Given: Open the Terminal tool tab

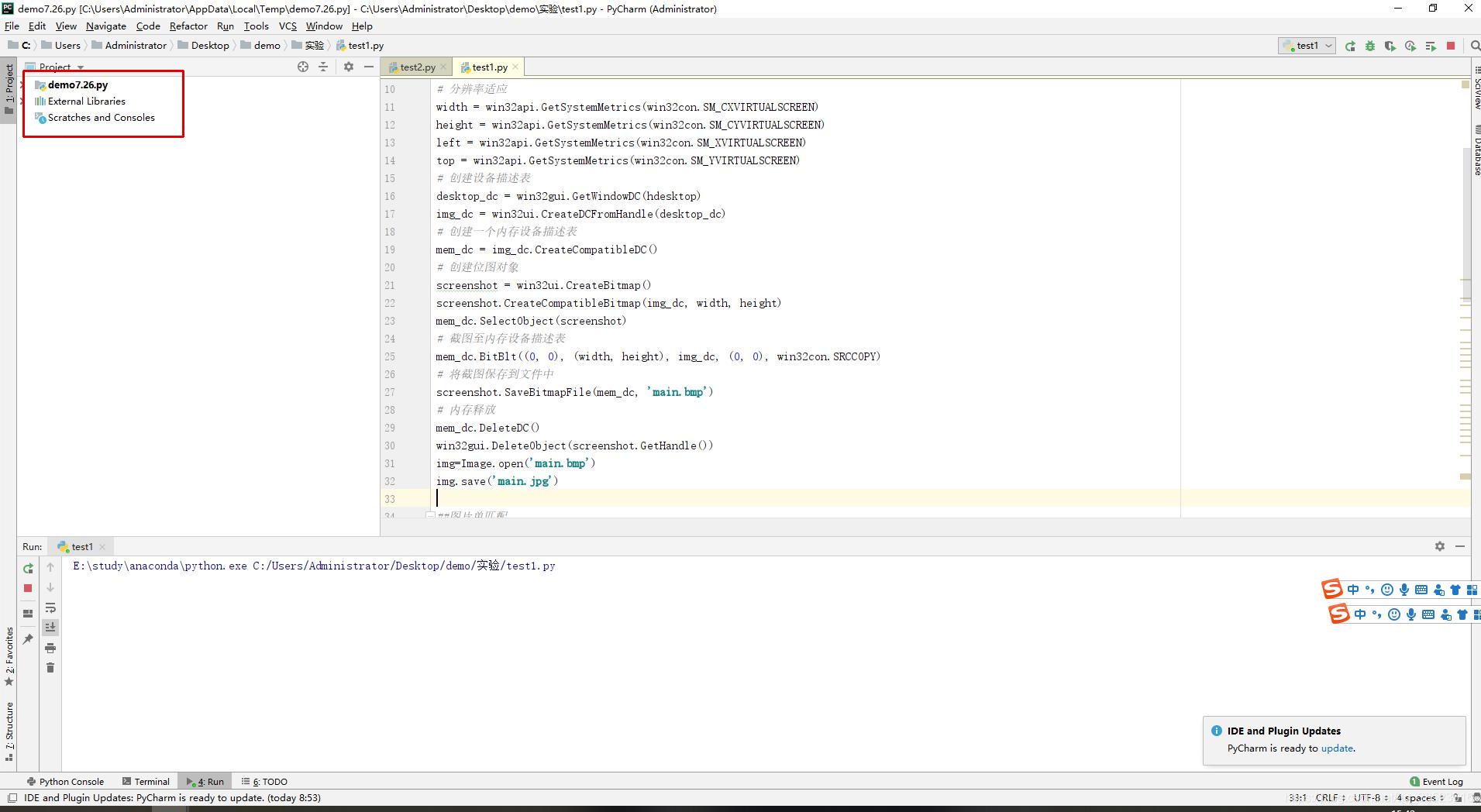Looking at the screenshot, I should click(x=146, y=782).
